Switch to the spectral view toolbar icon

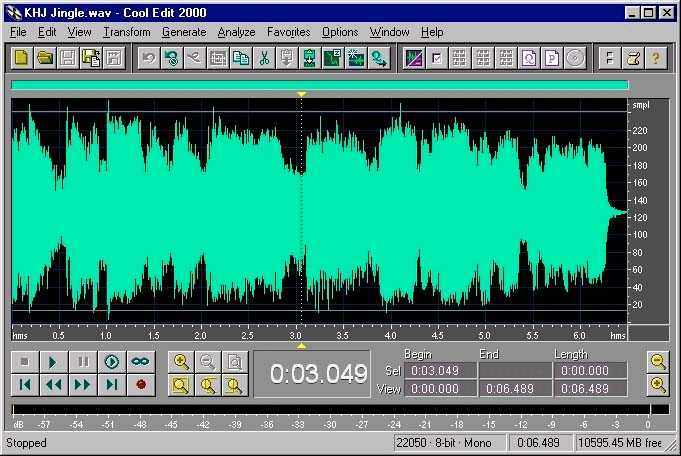point(413,58)
